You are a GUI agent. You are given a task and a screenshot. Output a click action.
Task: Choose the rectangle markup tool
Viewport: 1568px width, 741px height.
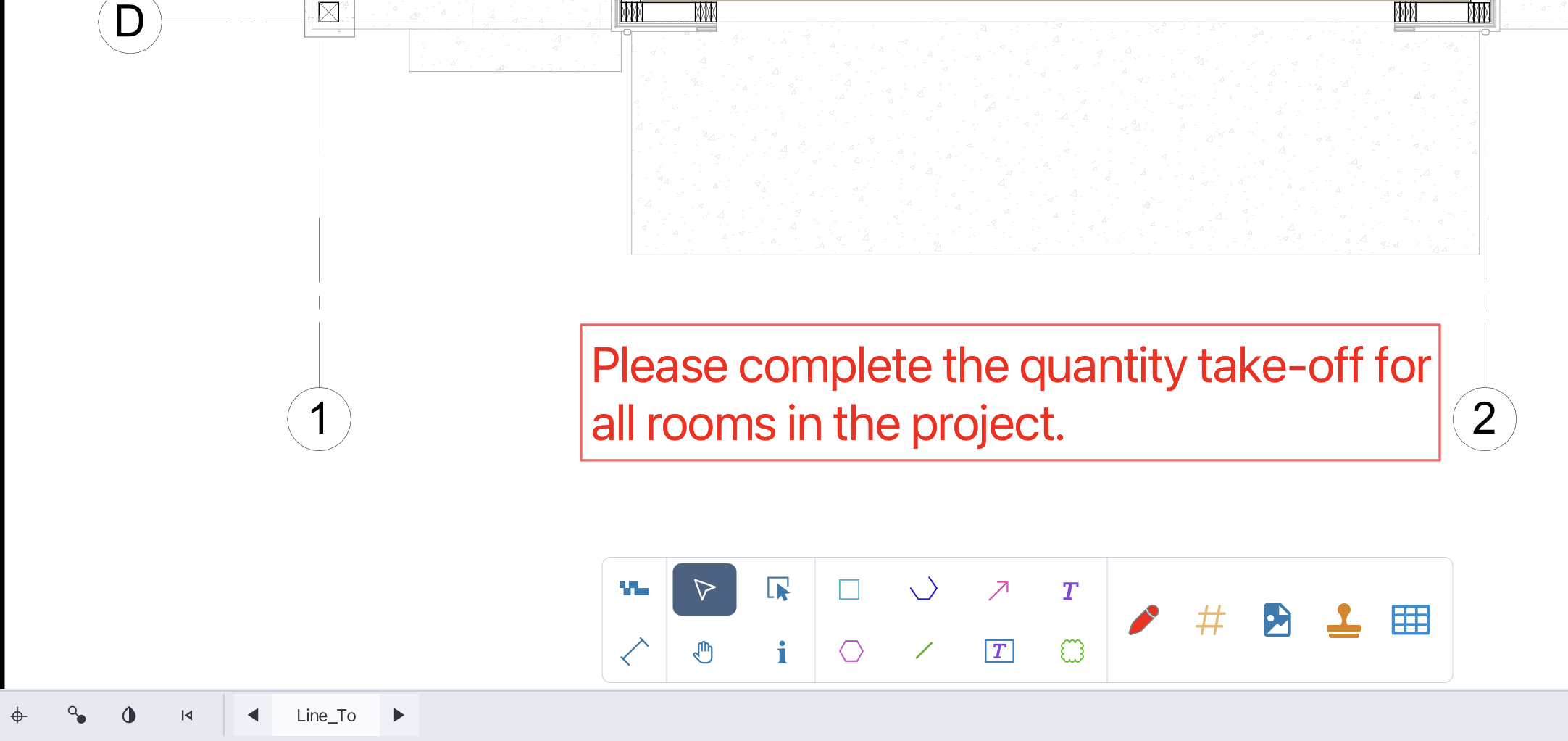pyautogui.click(x=848, y=589)
